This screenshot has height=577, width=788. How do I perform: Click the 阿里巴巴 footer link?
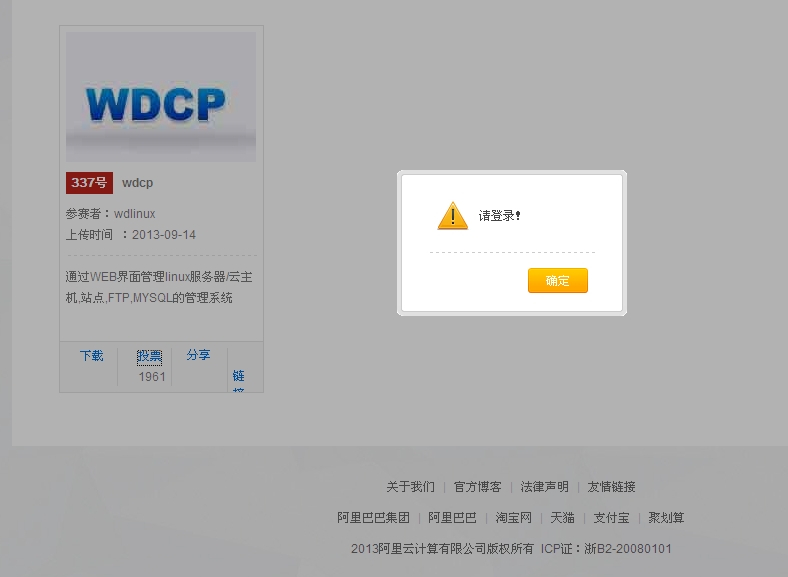click(x=452, y=518)
